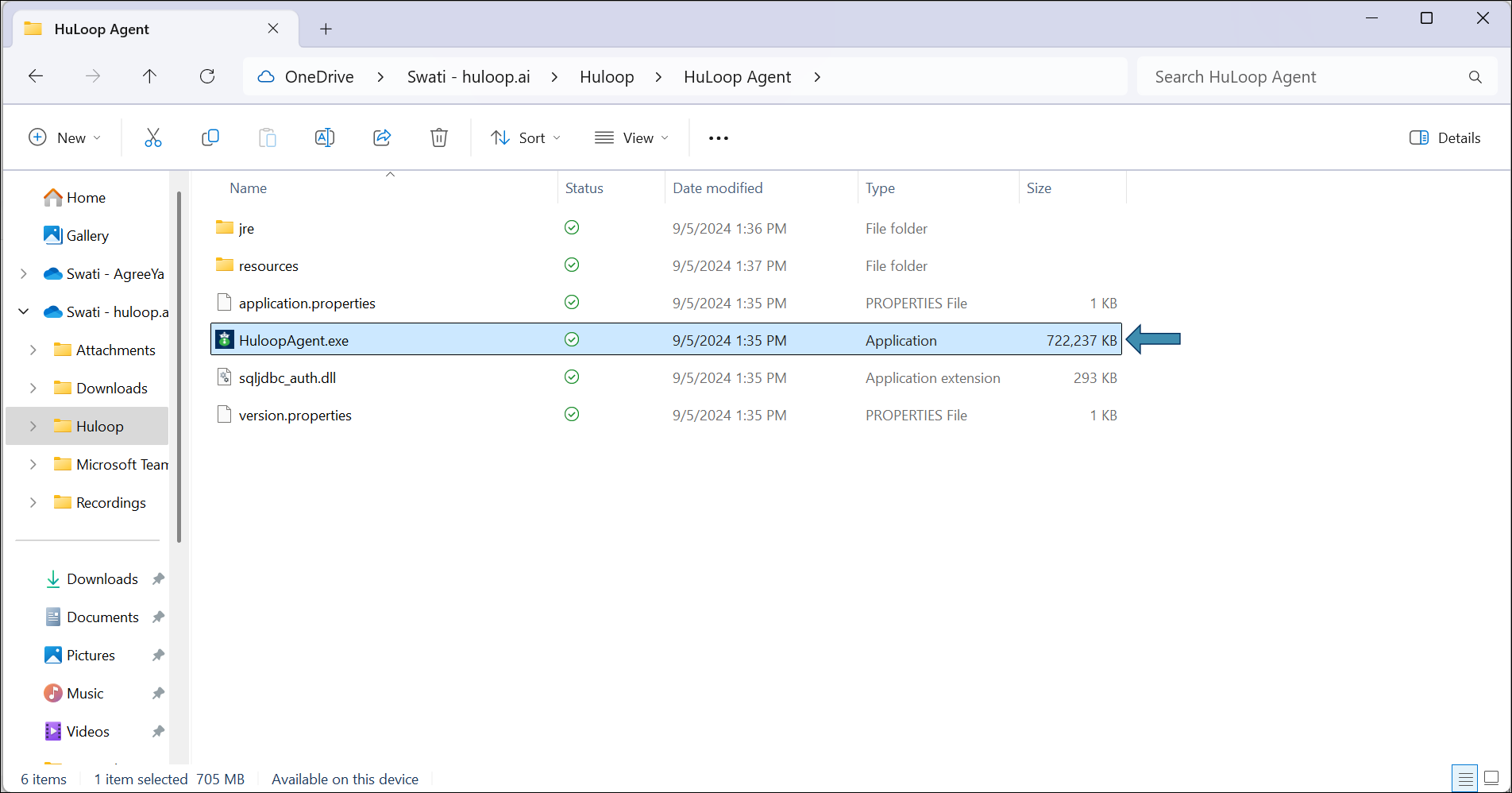Open Pictures in Quick access

pyautogui.click(x=79, y=656)
